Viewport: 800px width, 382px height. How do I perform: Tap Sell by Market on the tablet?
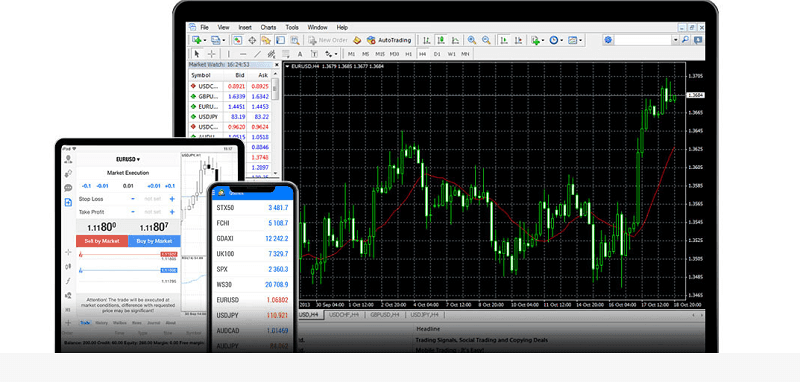102,241
